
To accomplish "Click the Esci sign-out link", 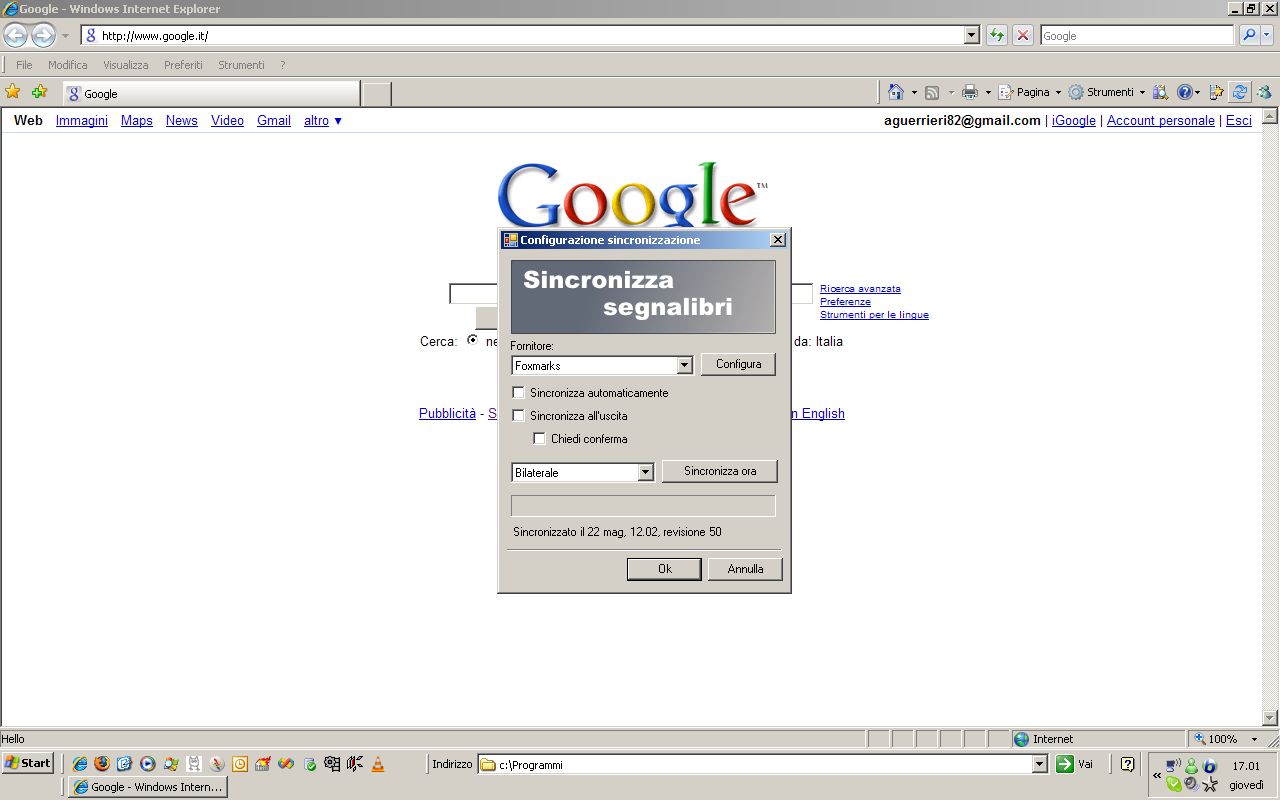I will click(1239, 120).
